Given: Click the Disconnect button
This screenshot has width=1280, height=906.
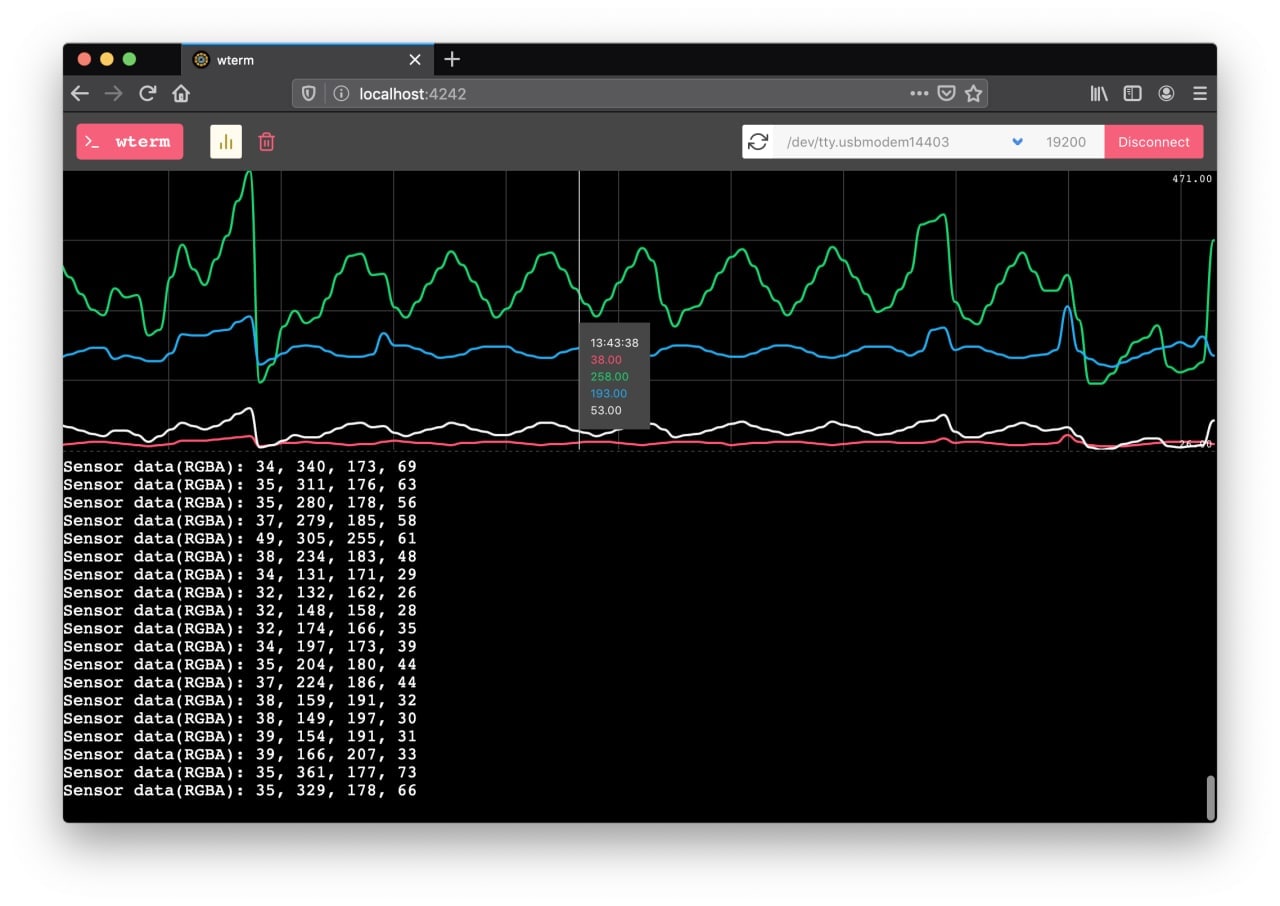Looking at the screenshot, I should [1154, 142].
